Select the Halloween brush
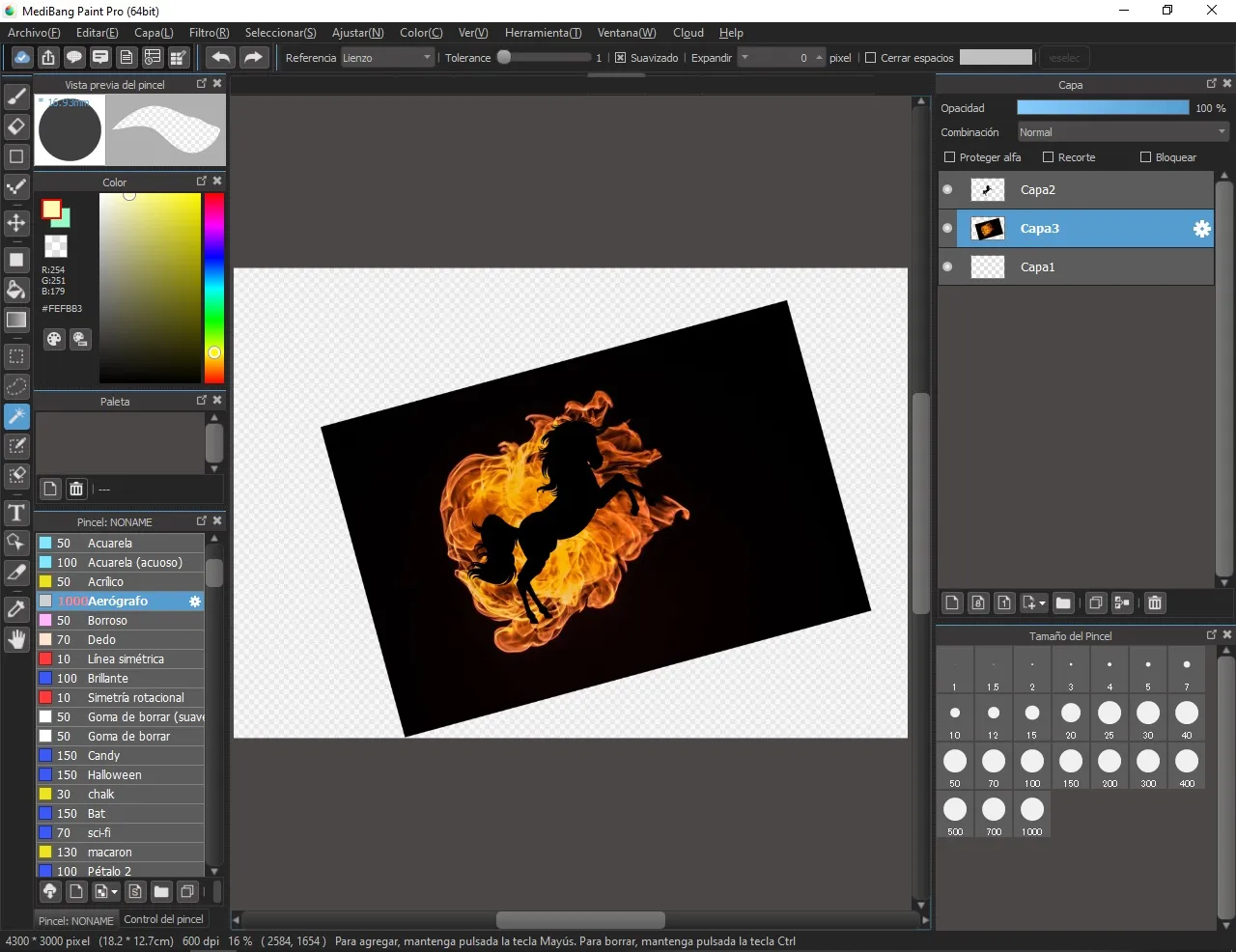Image resolution: width=1236 pixels, height=952 pixels. (x=121, y=775)
